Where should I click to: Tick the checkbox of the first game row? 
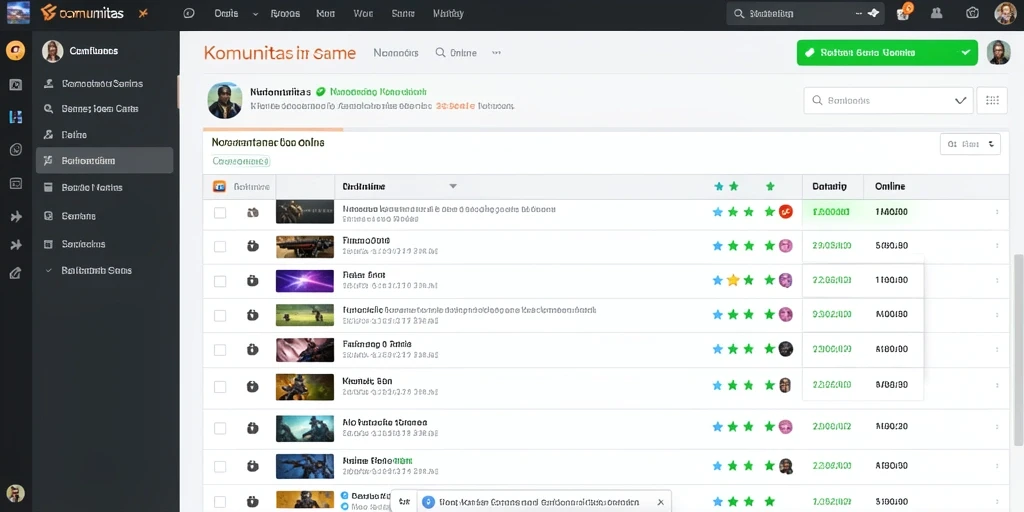[x=220, y=212]
